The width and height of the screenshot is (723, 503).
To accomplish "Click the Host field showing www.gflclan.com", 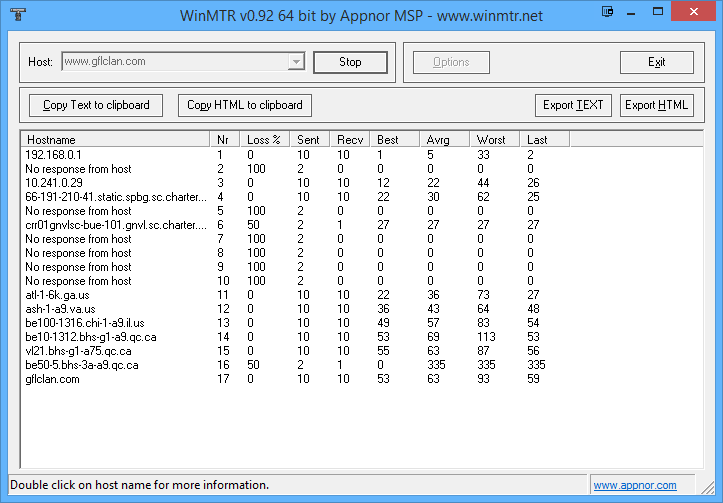I will (x=173, y=62).
